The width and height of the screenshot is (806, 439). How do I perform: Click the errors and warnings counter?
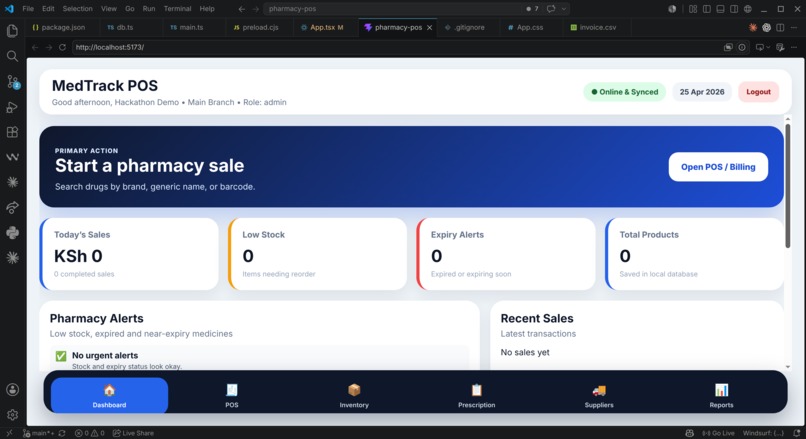[89, 433]
